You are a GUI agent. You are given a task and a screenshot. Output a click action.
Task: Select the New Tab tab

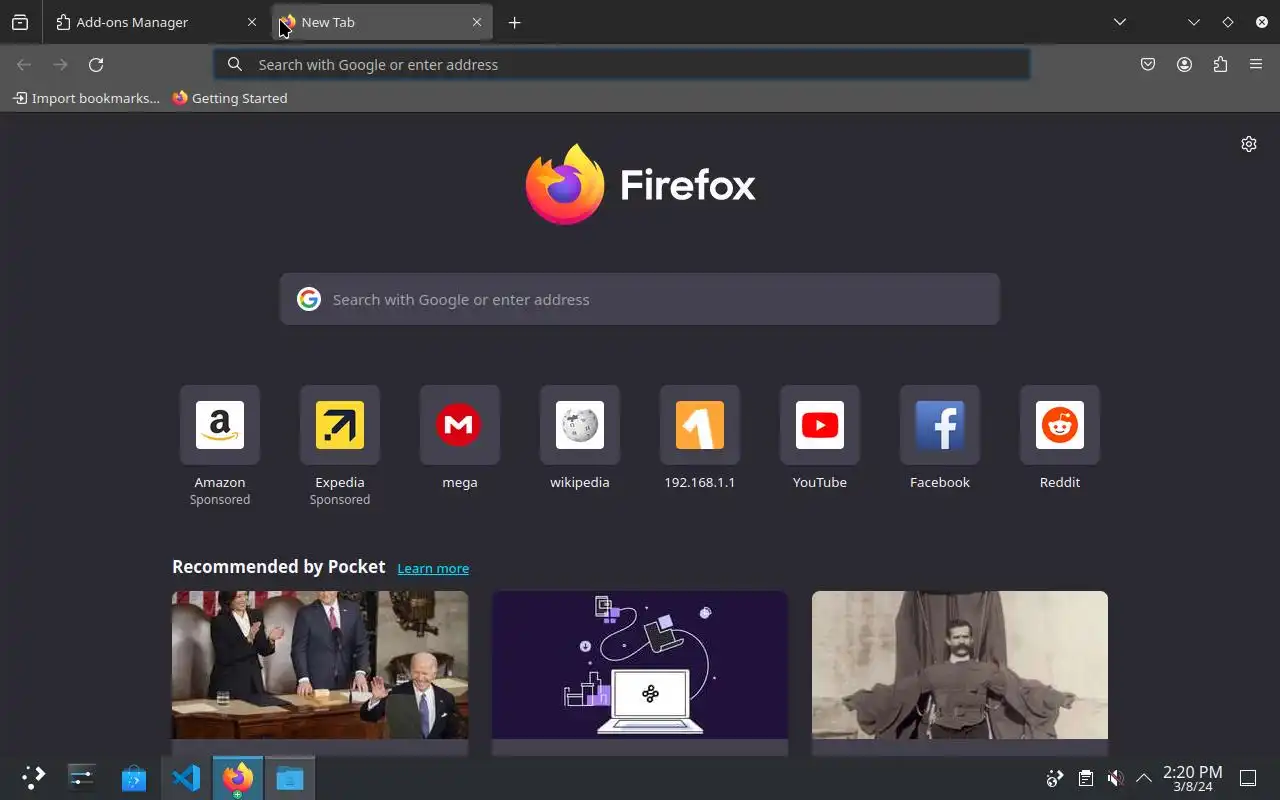click(x=382, y=22)
